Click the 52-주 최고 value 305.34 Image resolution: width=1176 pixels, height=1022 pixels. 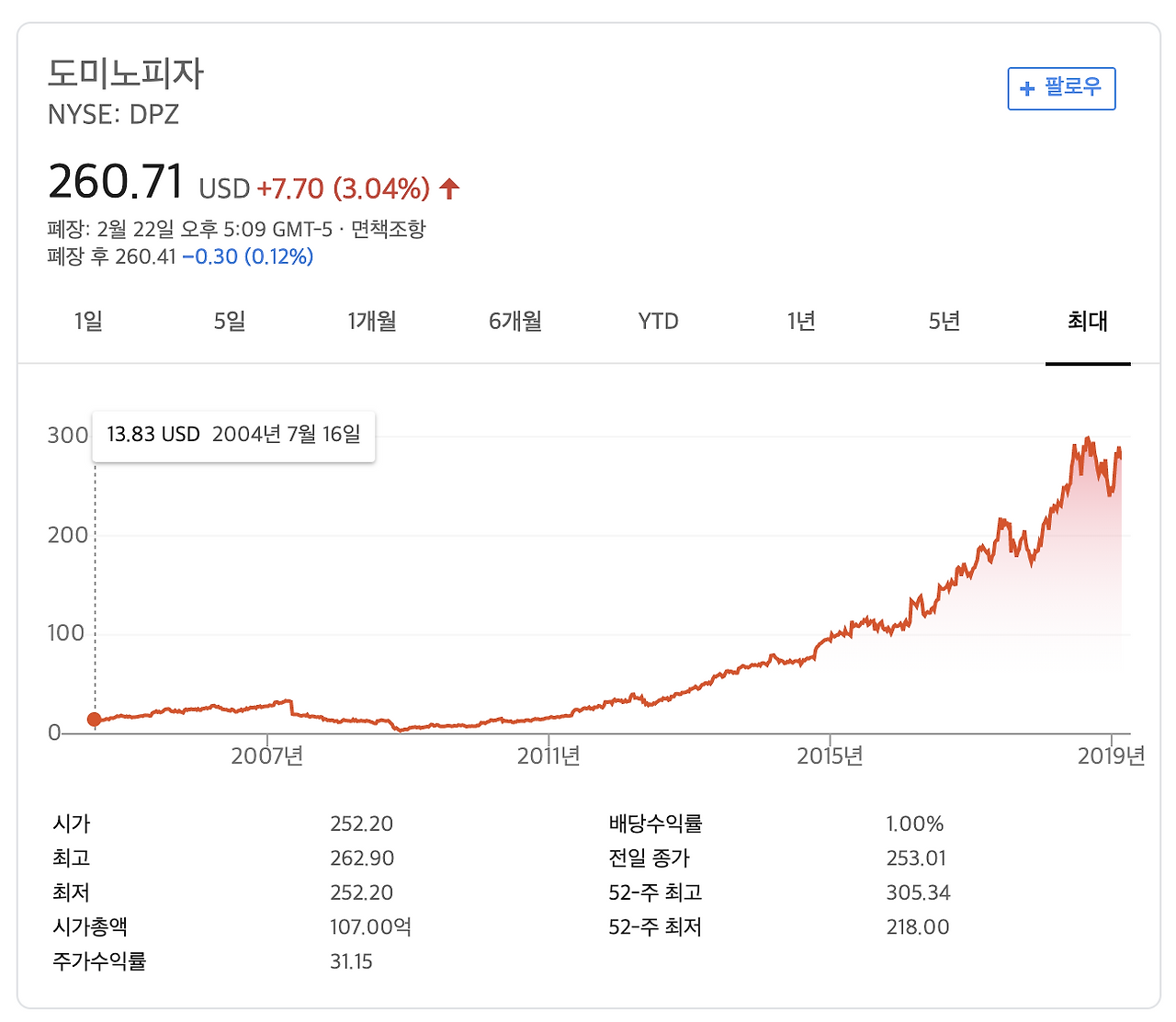click(x=919, y=891)
